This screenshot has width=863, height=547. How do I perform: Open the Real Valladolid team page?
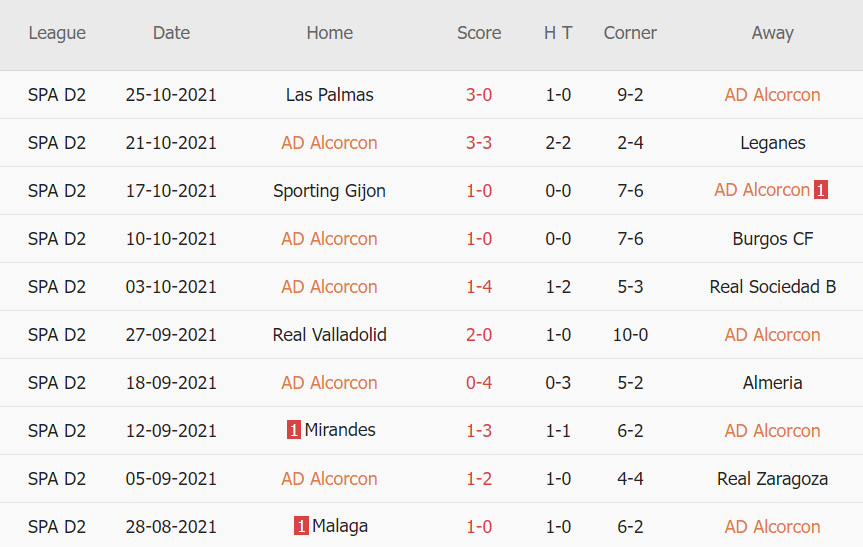tap(329, 335)
